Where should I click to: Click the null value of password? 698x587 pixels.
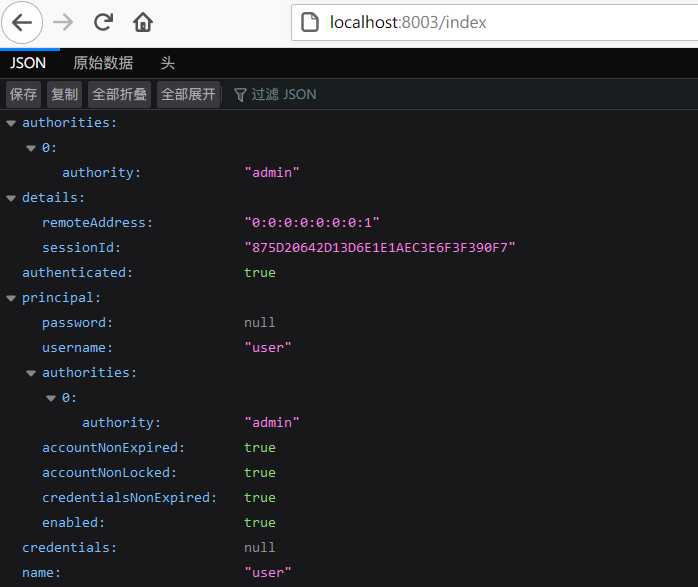tap(260, 323)
